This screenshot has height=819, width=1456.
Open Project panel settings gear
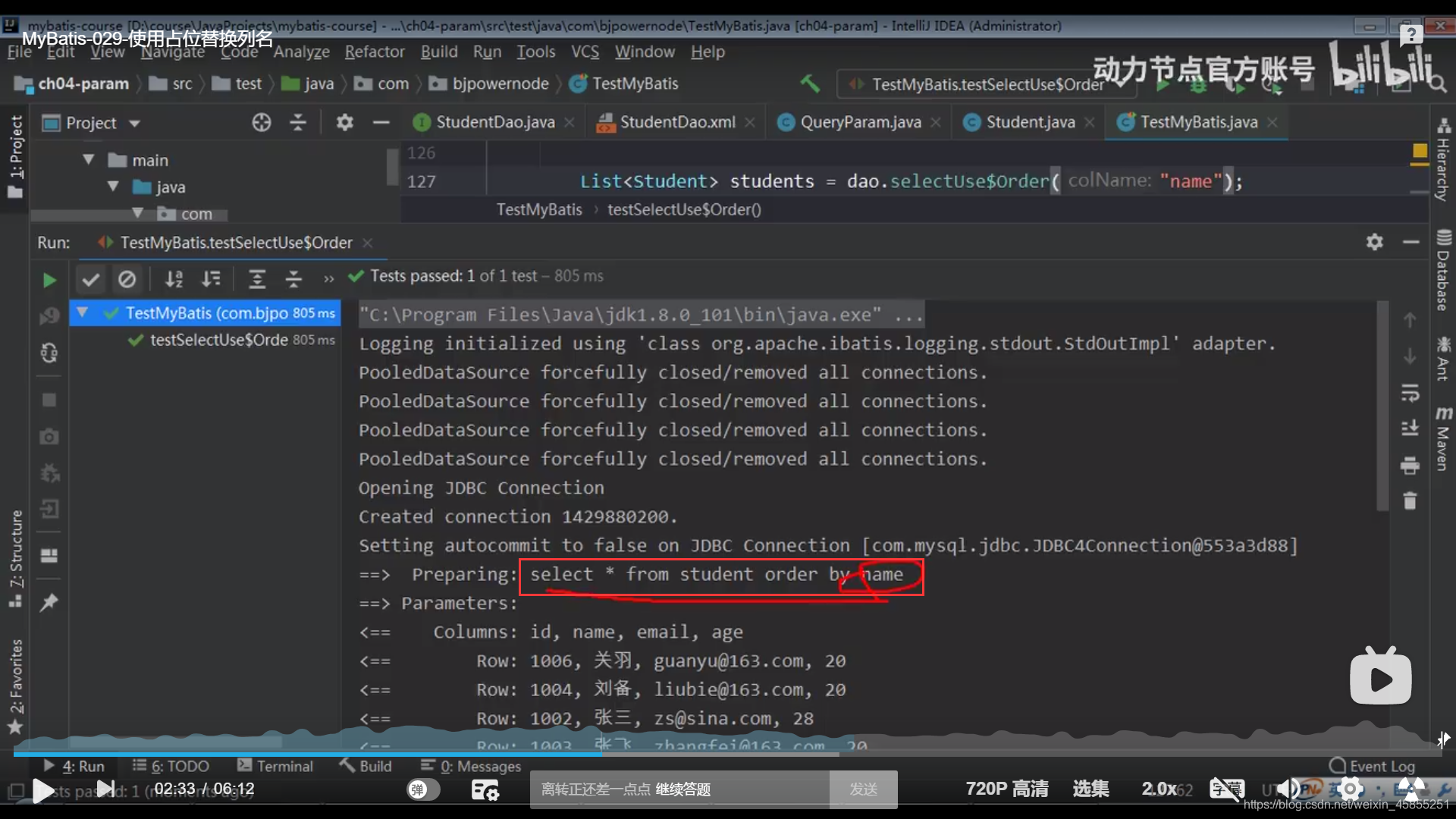pyautogui.click(x=345, y=122)
